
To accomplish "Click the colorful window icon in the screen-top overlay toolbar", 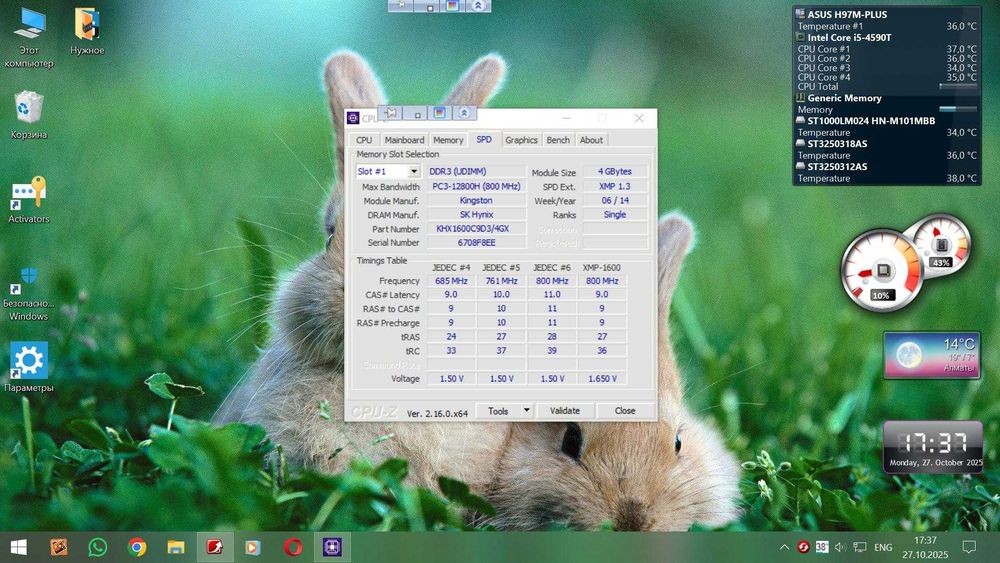I will click(452, 6).
